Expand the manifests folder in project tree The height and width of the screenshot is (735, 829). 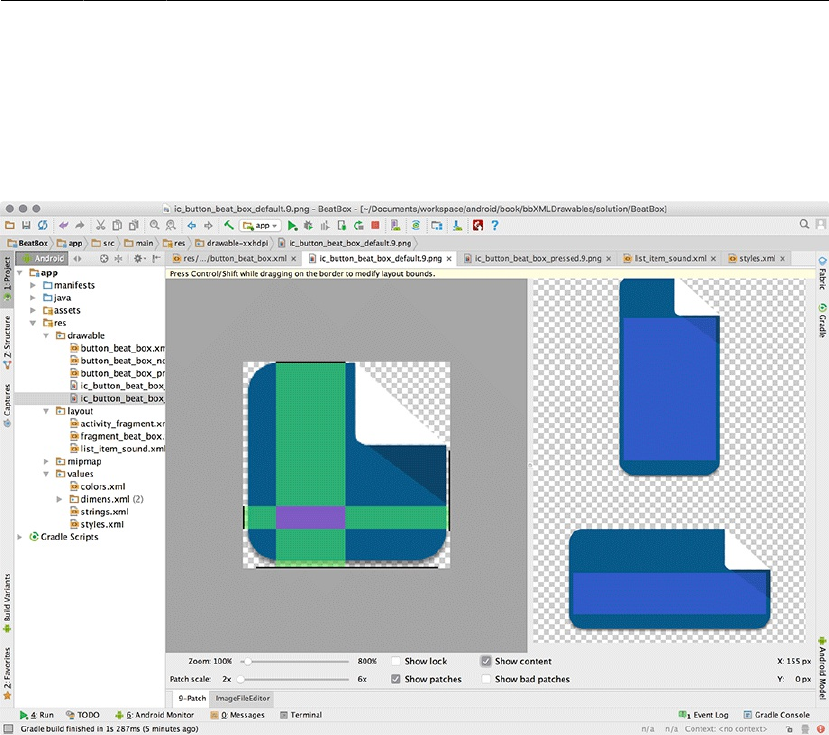34,285
